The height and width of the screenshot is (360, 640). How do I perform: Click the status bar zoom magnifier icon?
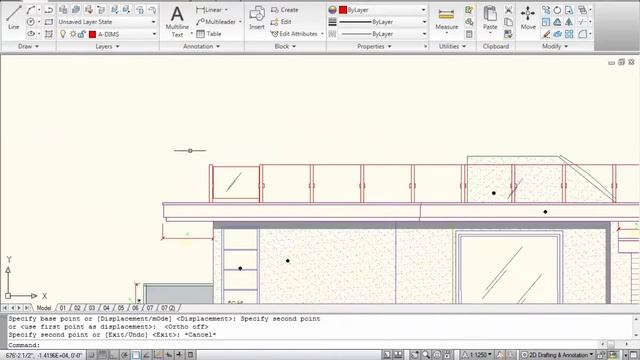[x=426, y=355]
